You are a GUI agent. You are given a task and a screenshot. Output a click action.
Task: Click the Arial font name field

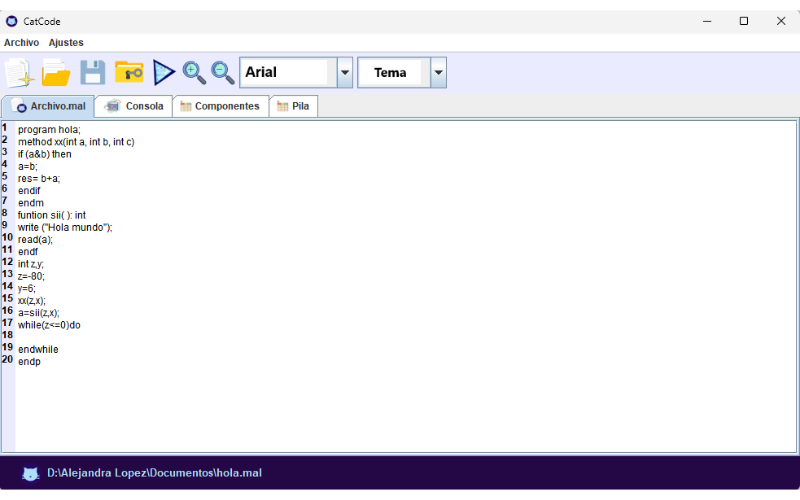(x=284, y=72)
